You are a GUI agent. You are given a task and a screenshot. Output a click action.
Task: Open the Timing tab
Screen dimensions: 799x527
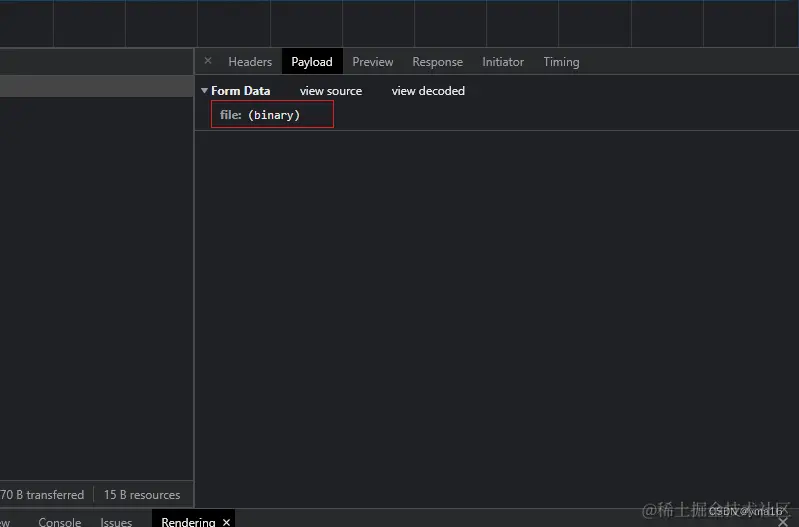(561, 62)
